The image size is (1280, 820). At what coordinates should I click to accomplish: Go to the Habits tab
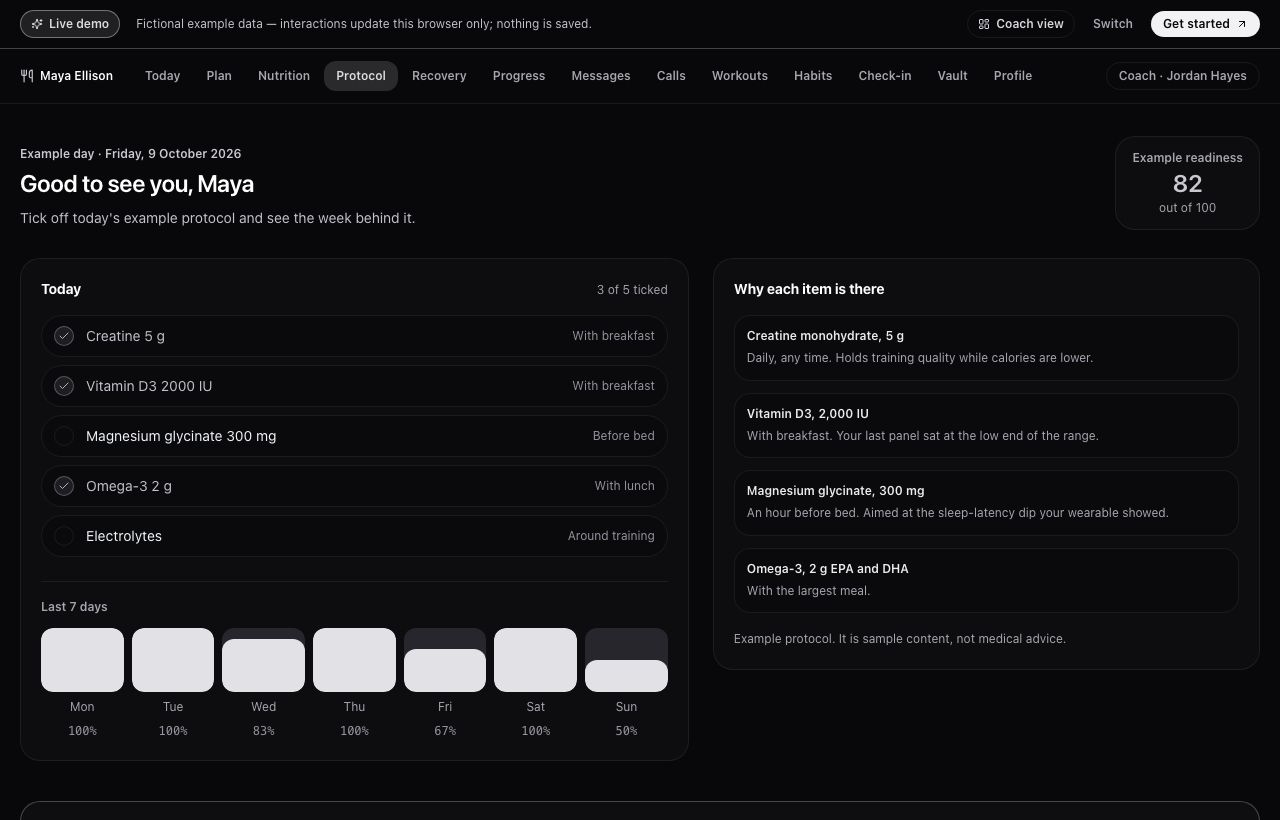point(813,76)
